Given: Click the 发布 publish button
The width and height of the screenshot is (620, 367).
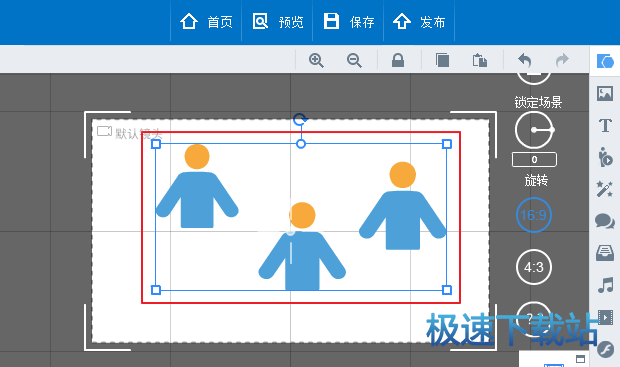Looking at the screenshot, I should coord(419,21).
